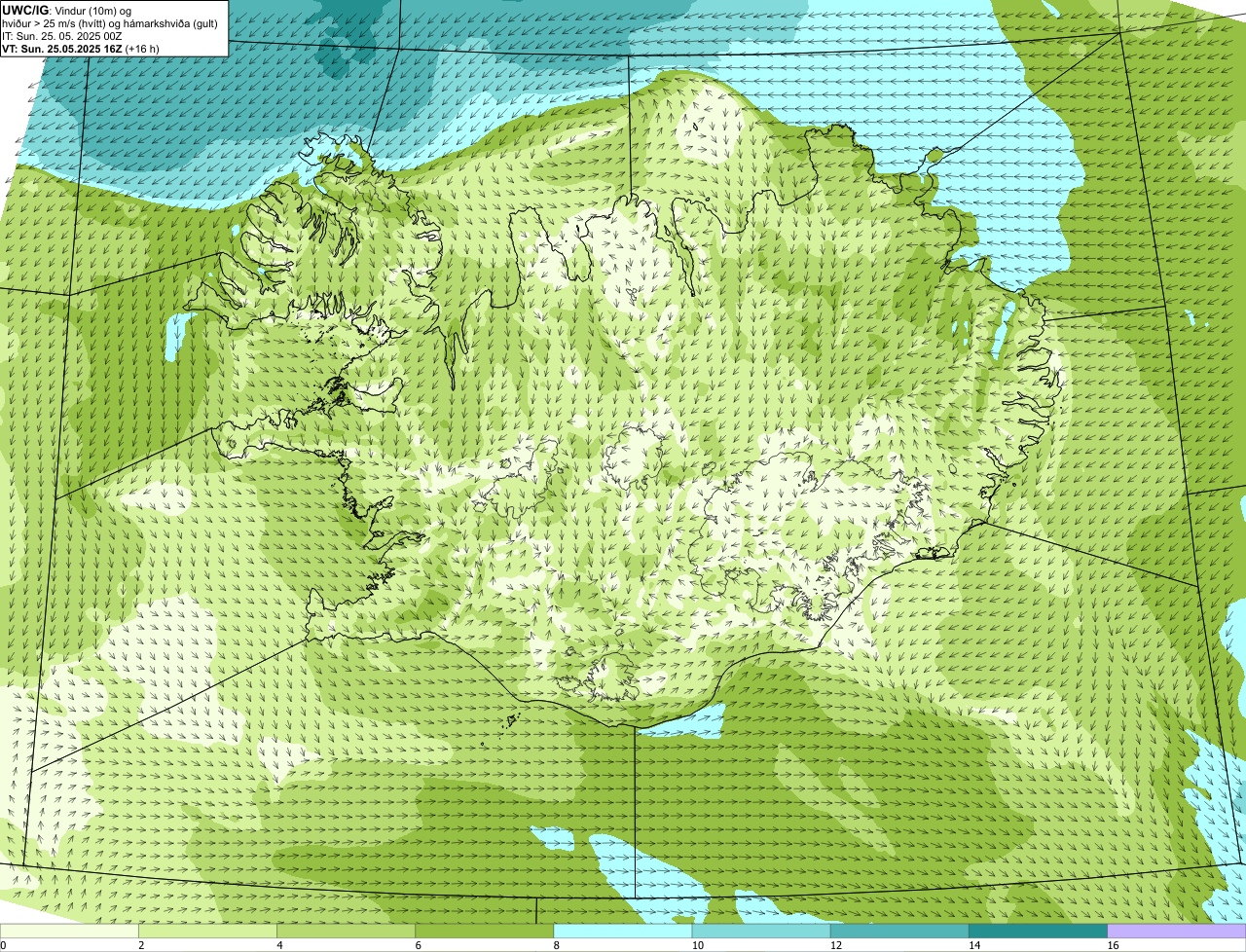This screenshot has width=1246, height=952.
Task: Click the legend label '4'
Action: pos(279,945)
